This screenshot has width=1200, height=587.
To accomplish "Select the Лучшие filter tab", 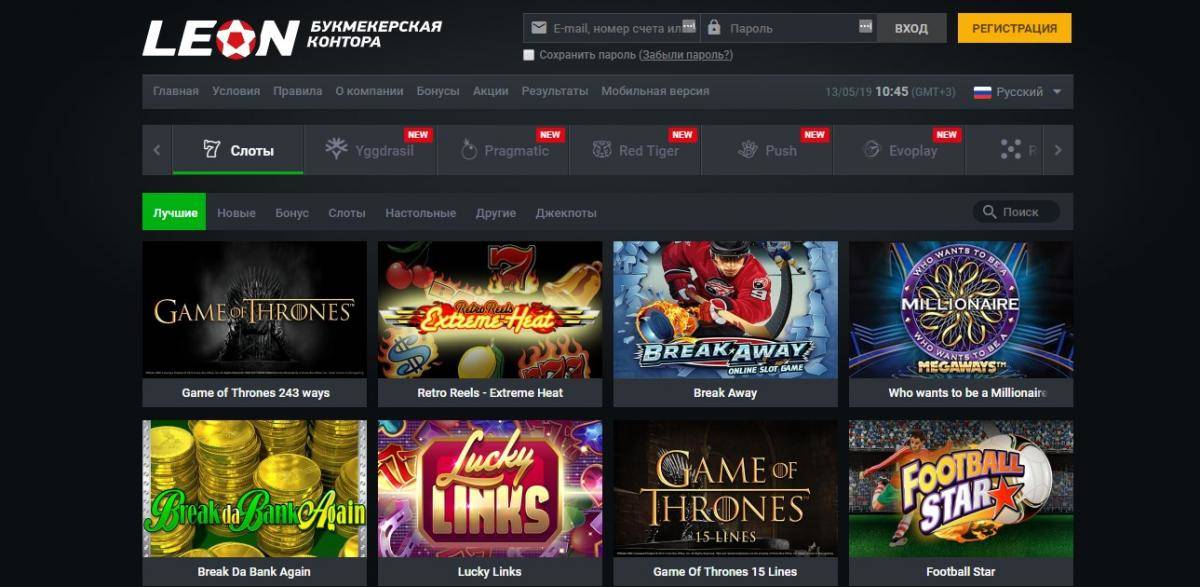I will pyautogui.click(x=174, y=212).
